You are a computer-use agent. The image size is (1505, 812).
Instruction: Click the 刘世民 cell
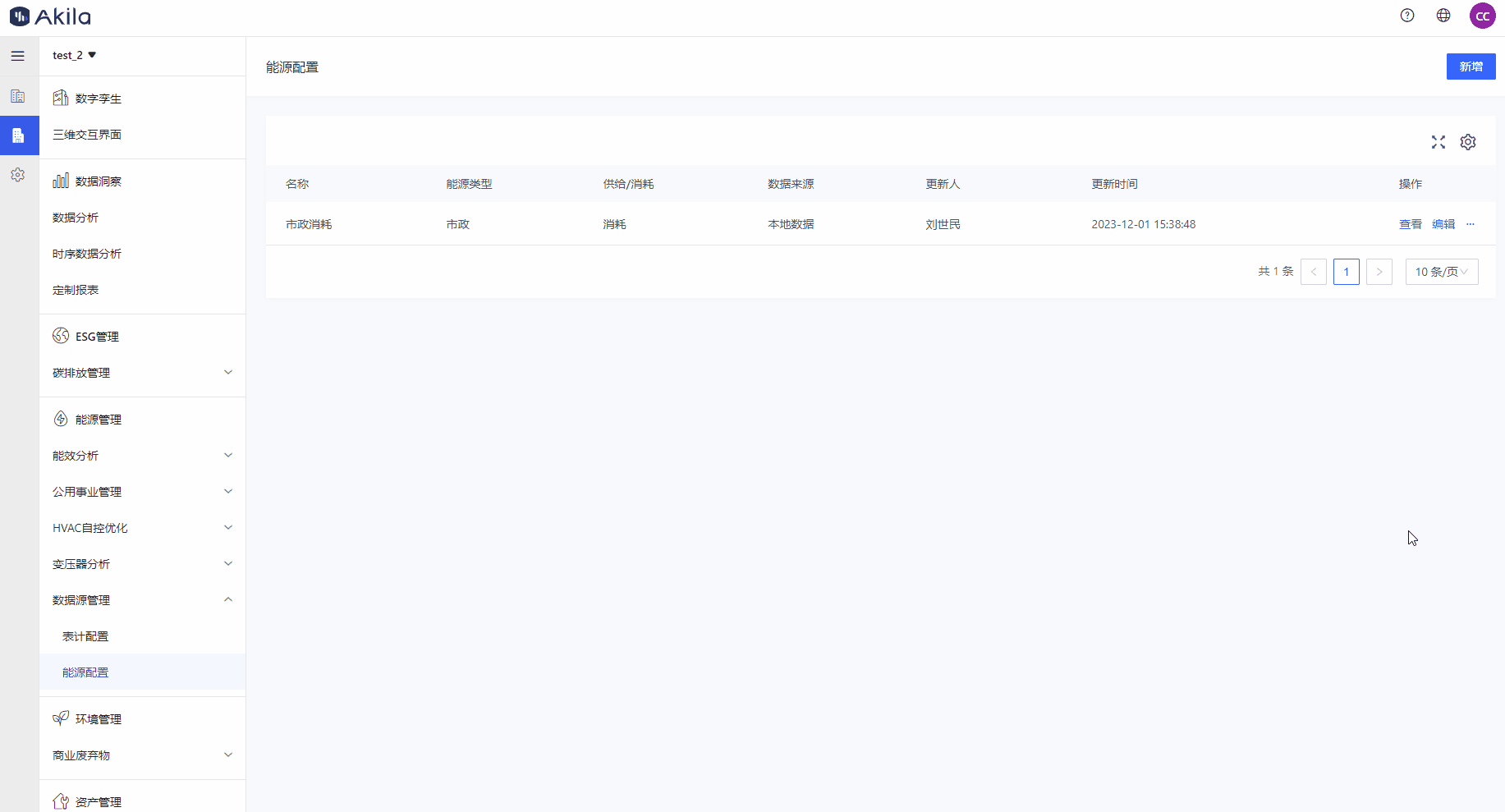(x=943, y=224)
